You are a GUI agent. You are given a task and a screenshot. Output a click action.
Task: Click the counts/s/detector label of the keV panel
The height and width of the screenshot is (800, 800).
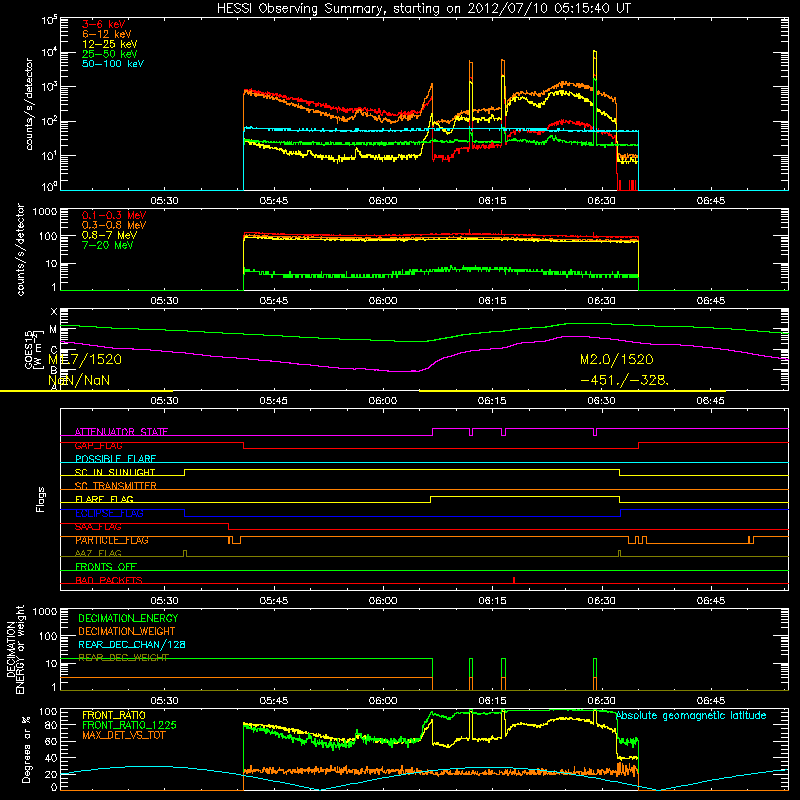[29, 104]
